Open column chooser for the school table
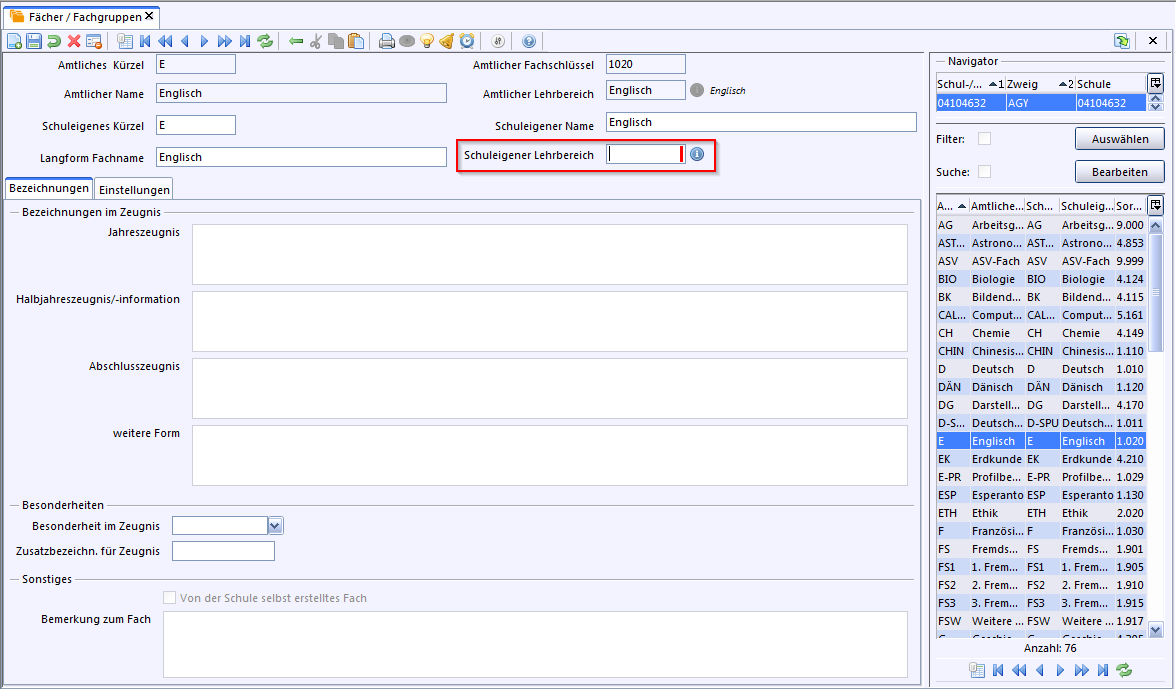 point(1156,83)
